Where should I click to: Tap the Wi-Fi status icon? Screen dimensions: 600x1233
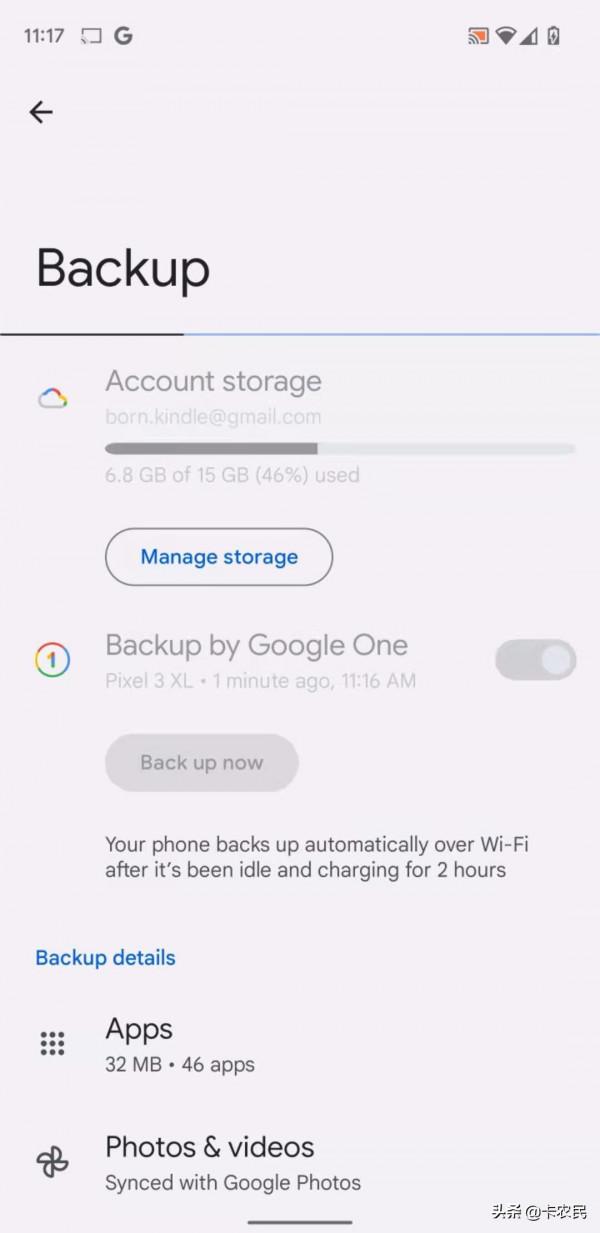pyautogui.click(x=506, y=34)
